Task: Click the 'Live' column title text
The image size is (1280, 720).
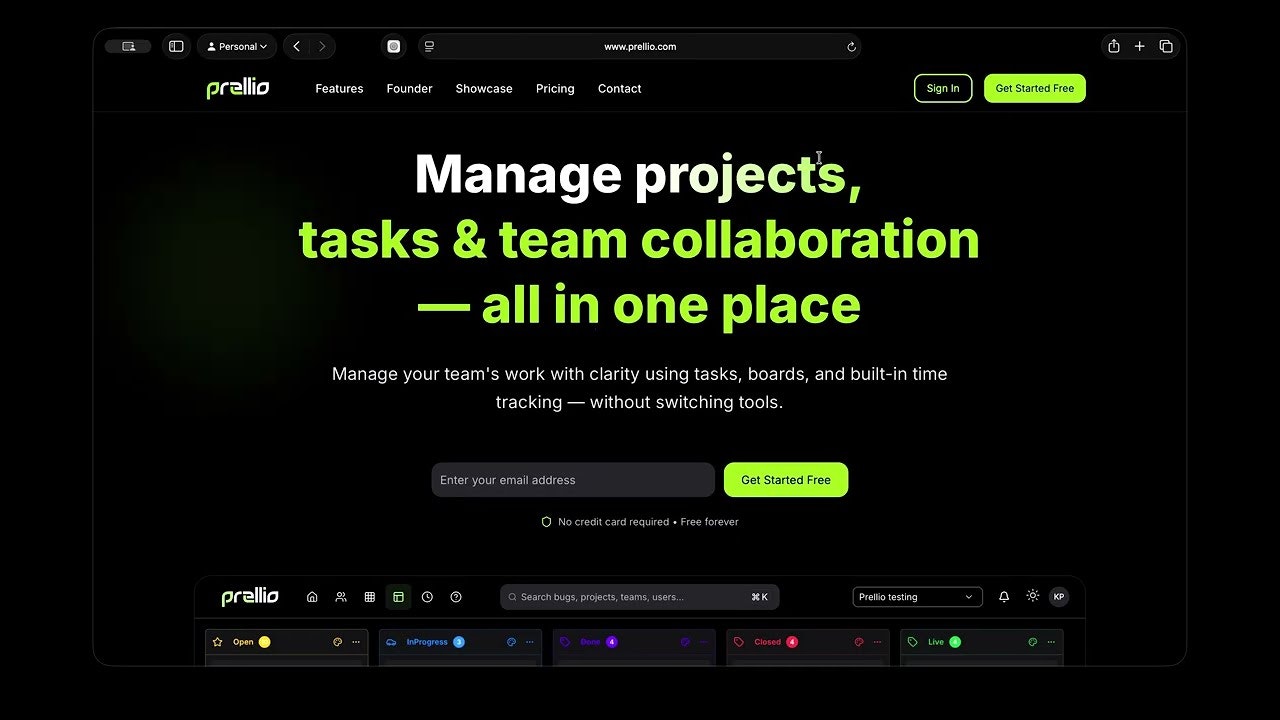Action: (936, 642)
